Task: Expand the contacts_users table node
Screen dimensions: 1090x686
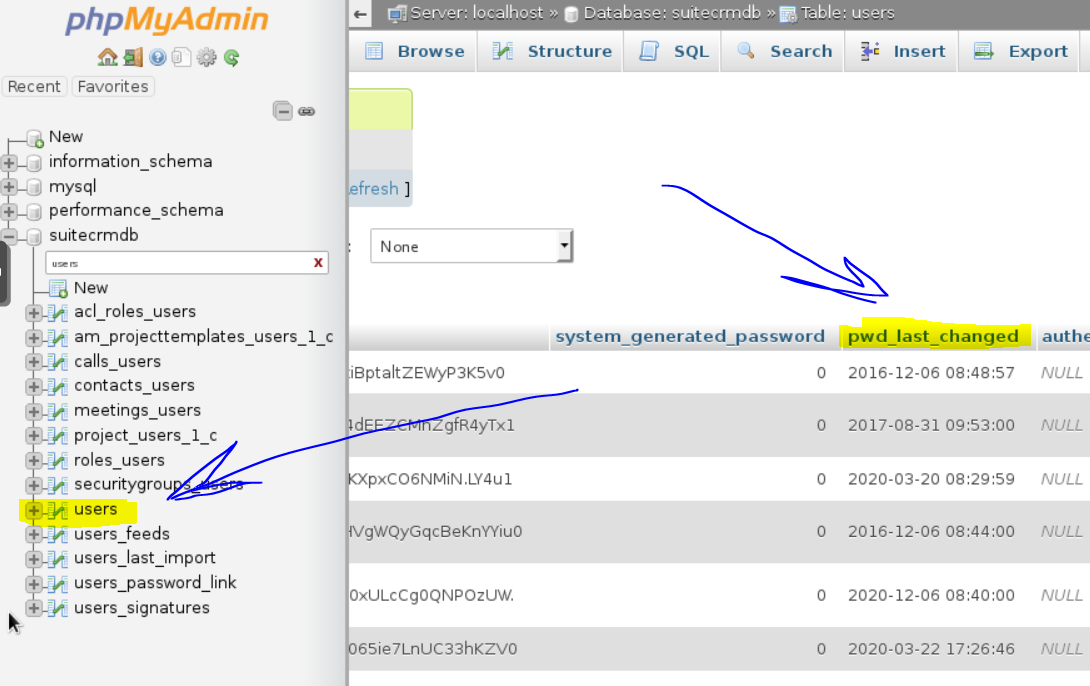Action: click(x=33, y=386)
